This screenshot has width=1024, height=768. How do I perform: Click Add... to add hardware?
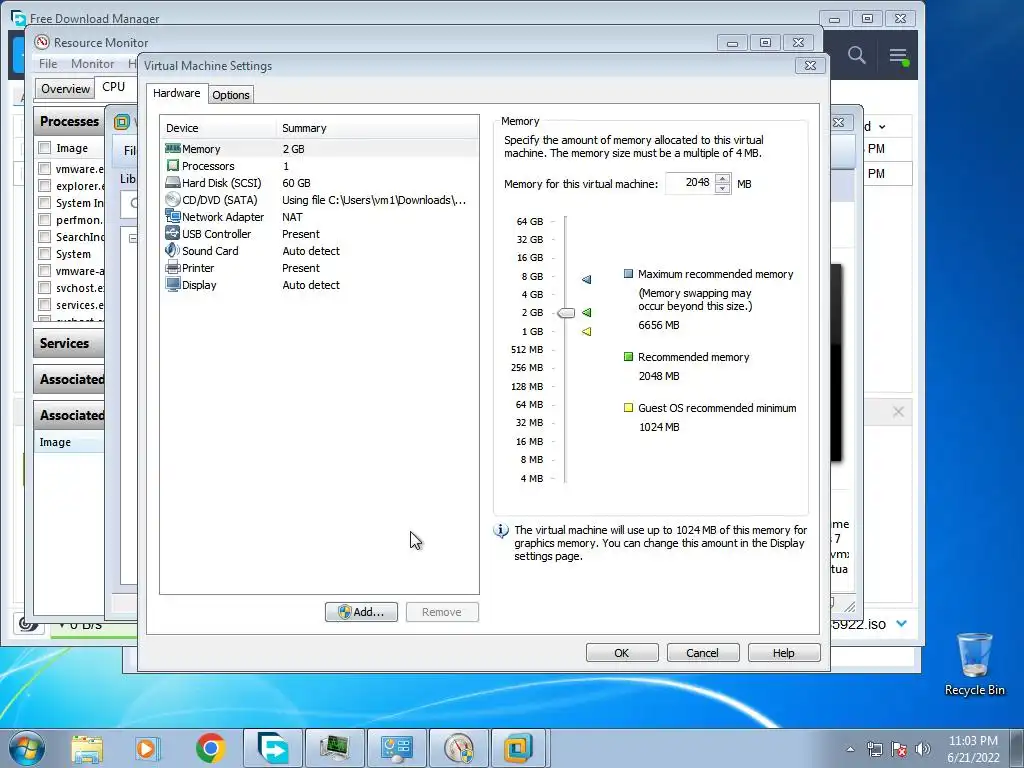click(x=361, y=612)
